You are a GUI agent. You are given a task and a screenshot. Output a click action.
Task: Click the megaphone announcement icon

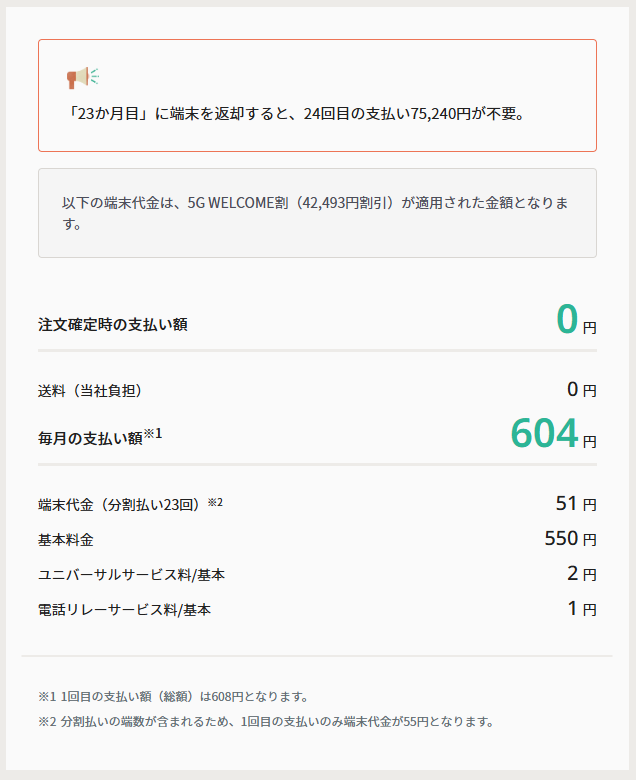pyautogui.click(x=82, y=77)
